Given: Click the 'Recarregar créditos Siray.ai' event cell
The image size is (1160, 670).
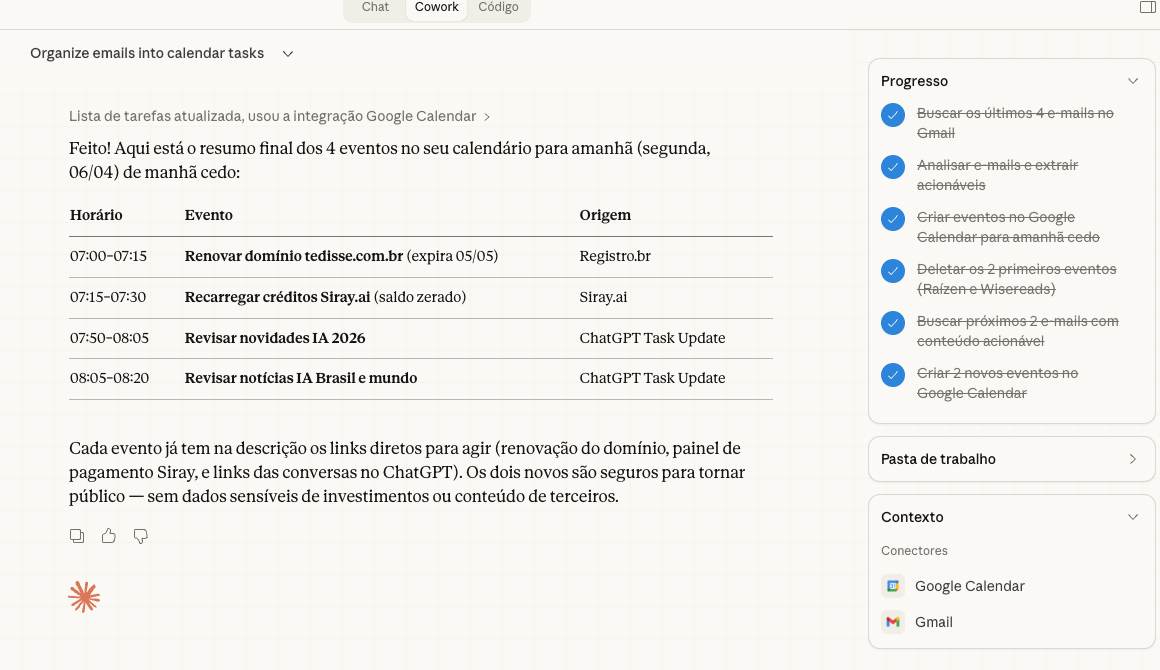Looking at the screenshot, I should click(326, 297).
